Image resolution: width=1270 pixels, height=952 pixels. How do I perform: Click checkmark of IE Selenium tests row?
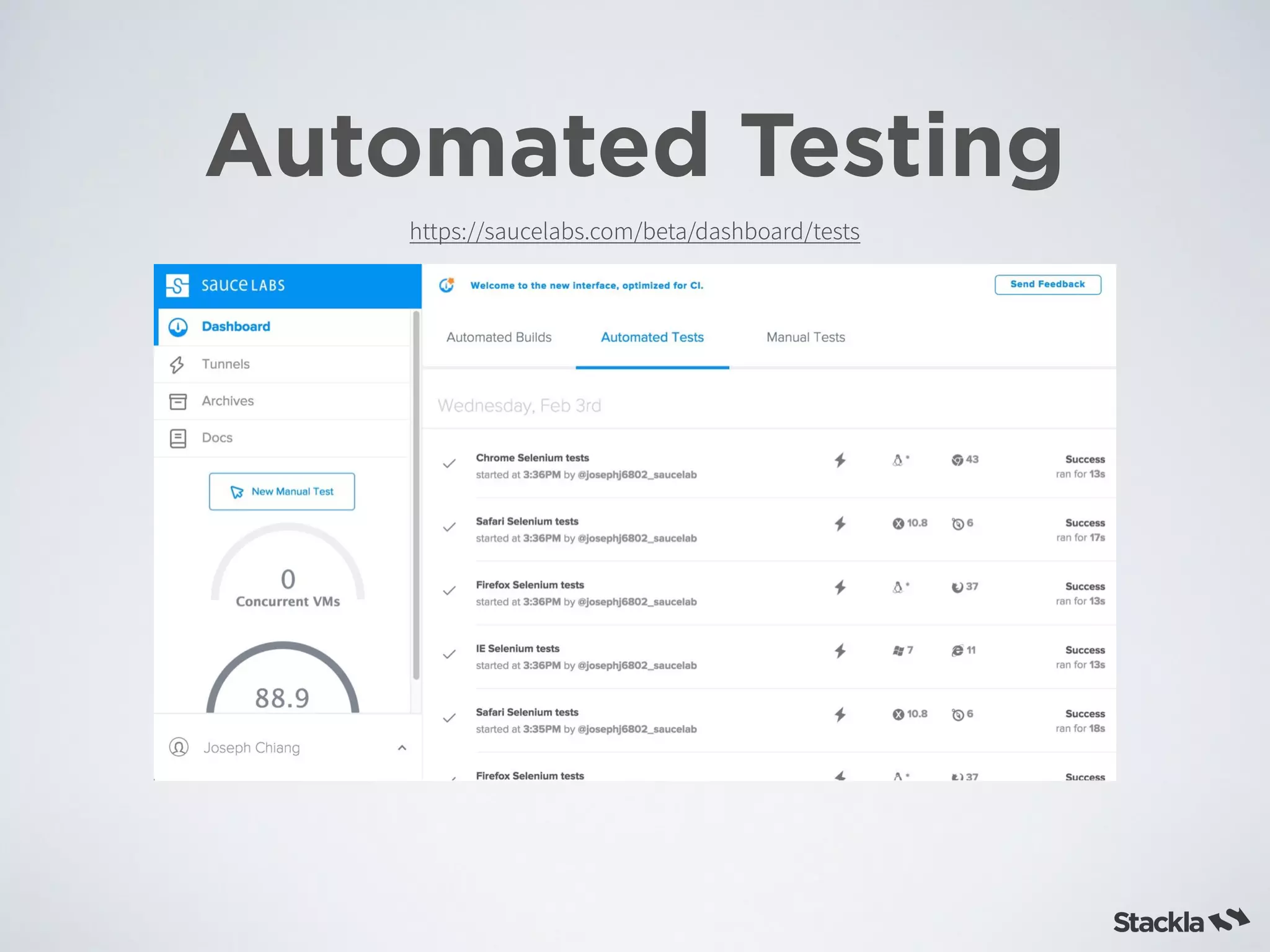450,654
